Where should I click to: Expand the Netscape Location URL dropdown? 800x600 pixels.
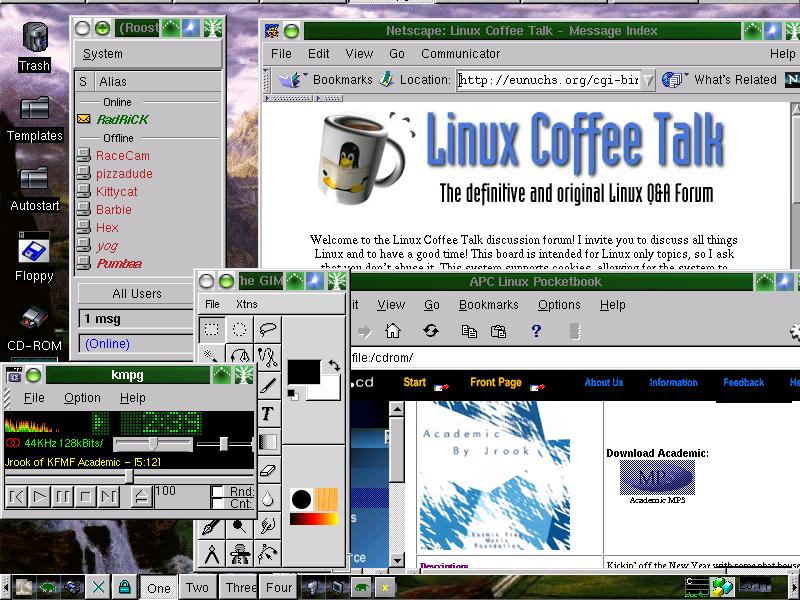pos(648,80)
